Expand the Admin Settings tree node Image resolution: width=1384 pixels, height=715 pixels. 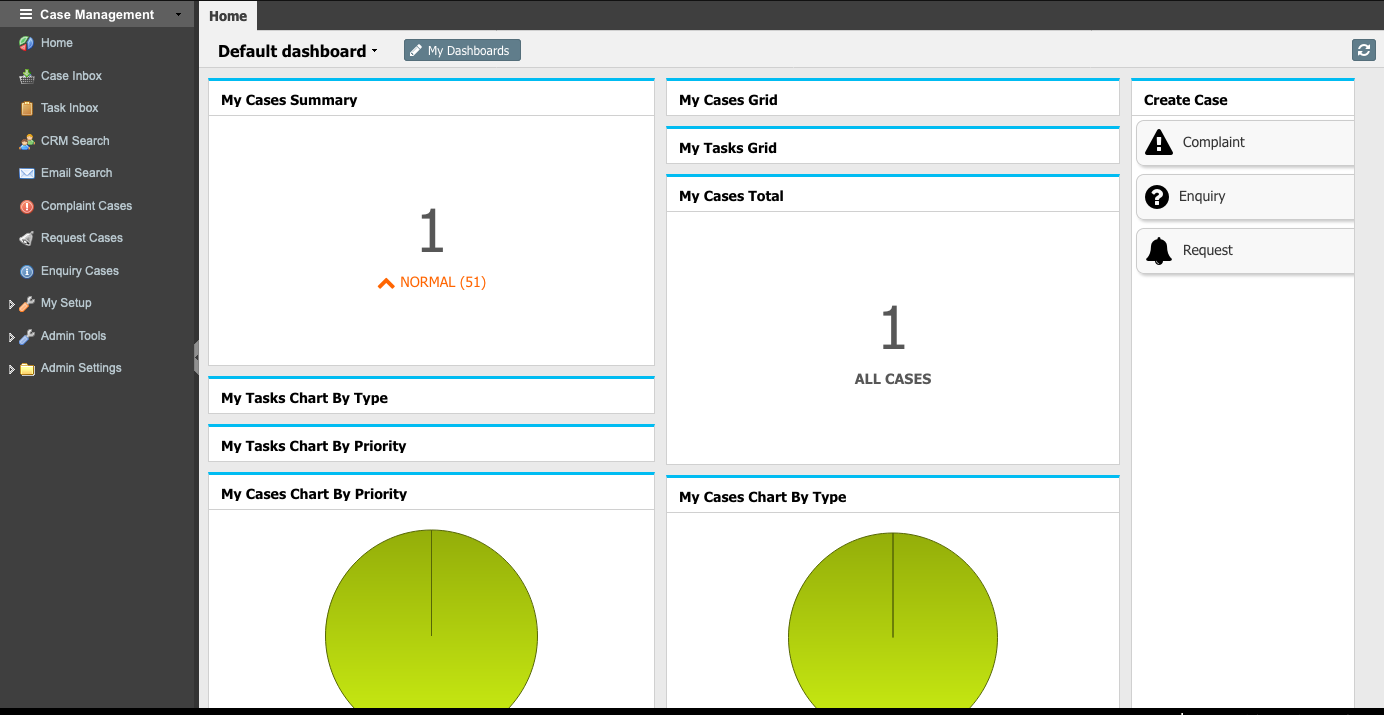coord(12,369)
